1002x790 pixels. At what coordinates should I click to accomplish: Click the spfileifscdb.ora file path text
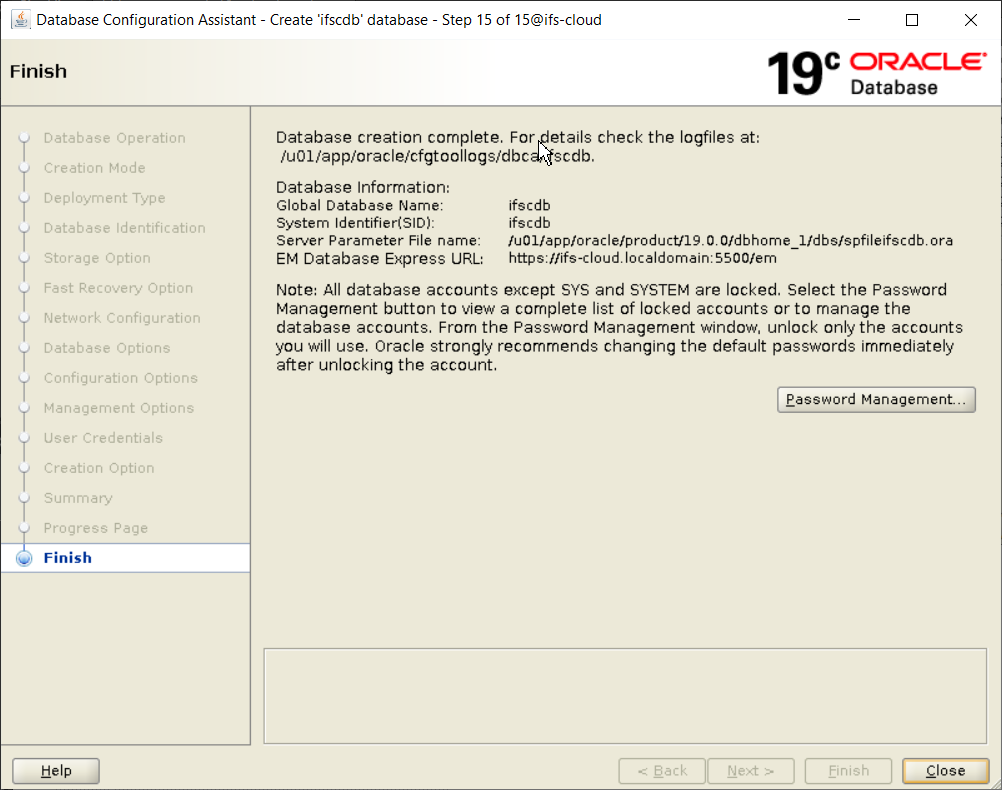coord(730,241)
